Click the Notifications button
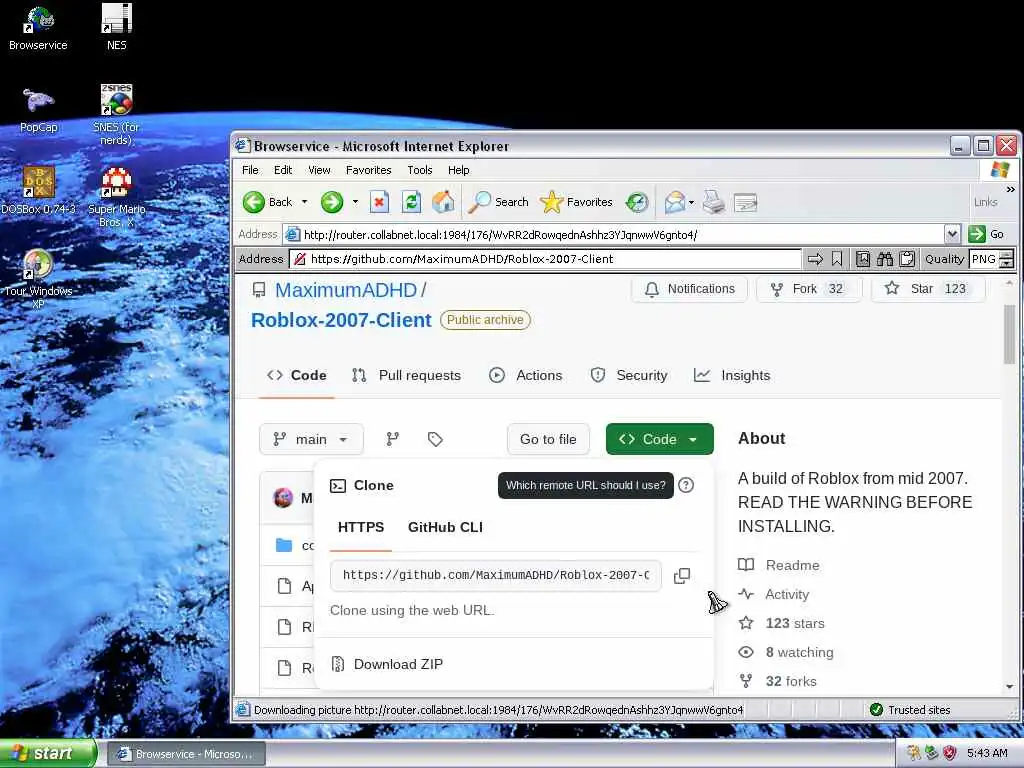 click(689, 289)
